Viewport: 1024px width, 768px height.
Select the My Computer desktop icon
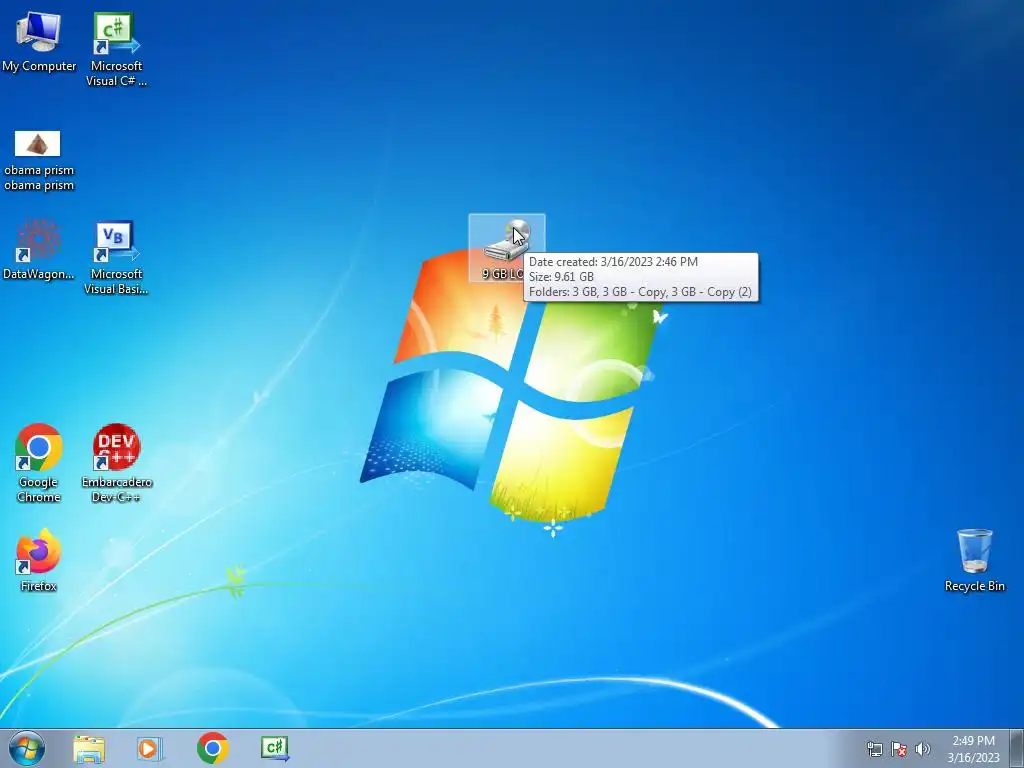click(x=39, y=41)
